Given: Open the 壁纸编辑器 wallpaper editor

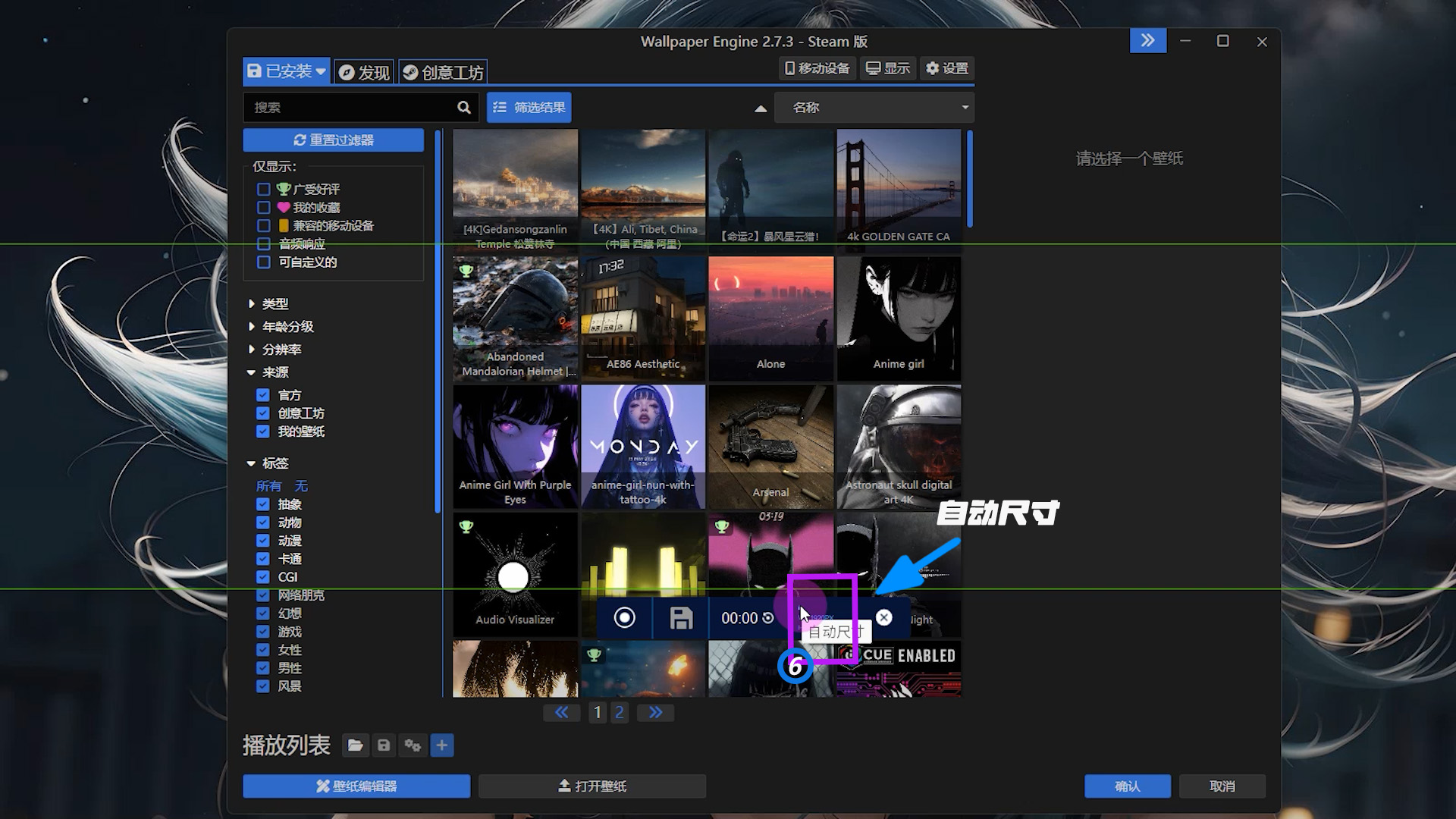Looking at the screenshot, I should click(356, 786).
